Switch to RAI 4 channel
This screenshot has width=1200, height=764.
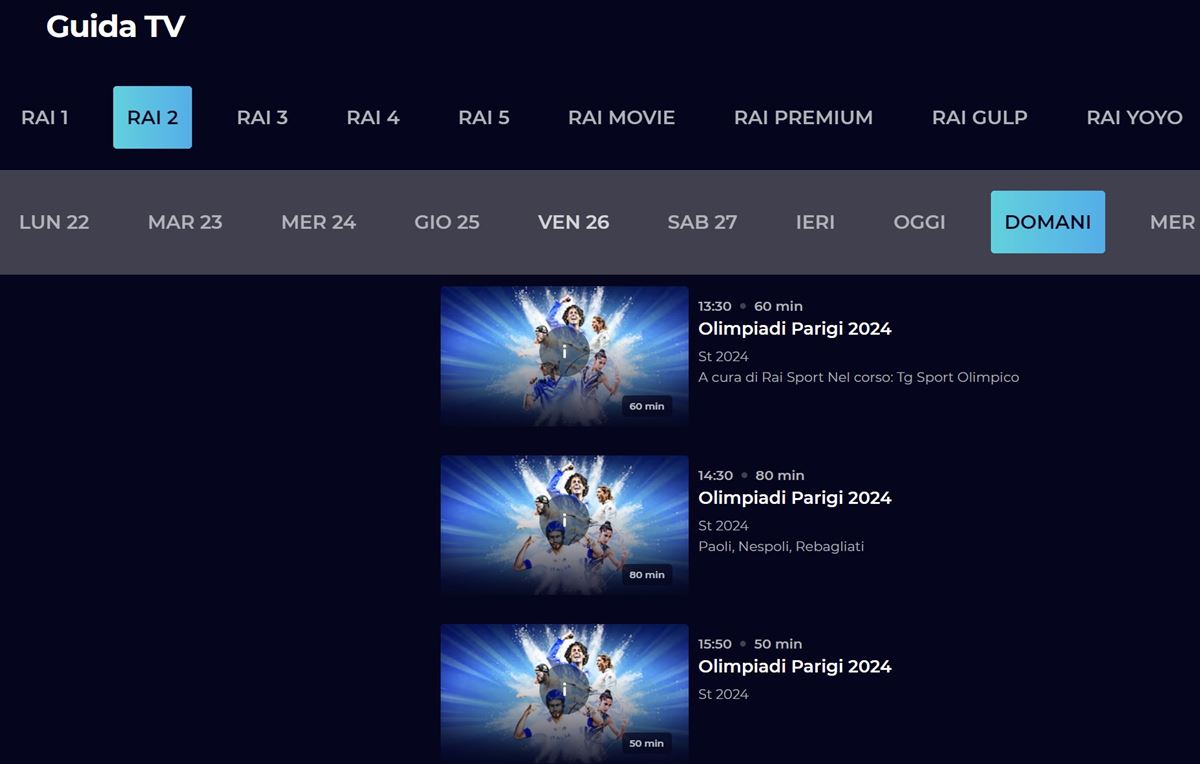(x=373, y=117)
